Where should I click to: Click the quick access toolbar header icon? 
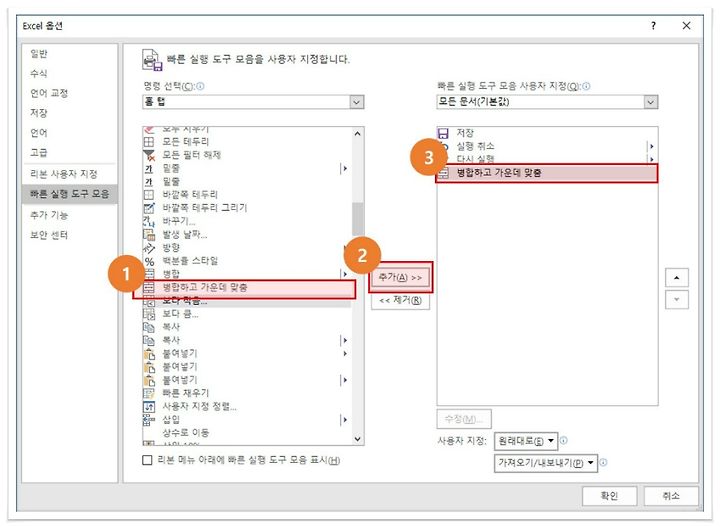(x=152, y=60)
